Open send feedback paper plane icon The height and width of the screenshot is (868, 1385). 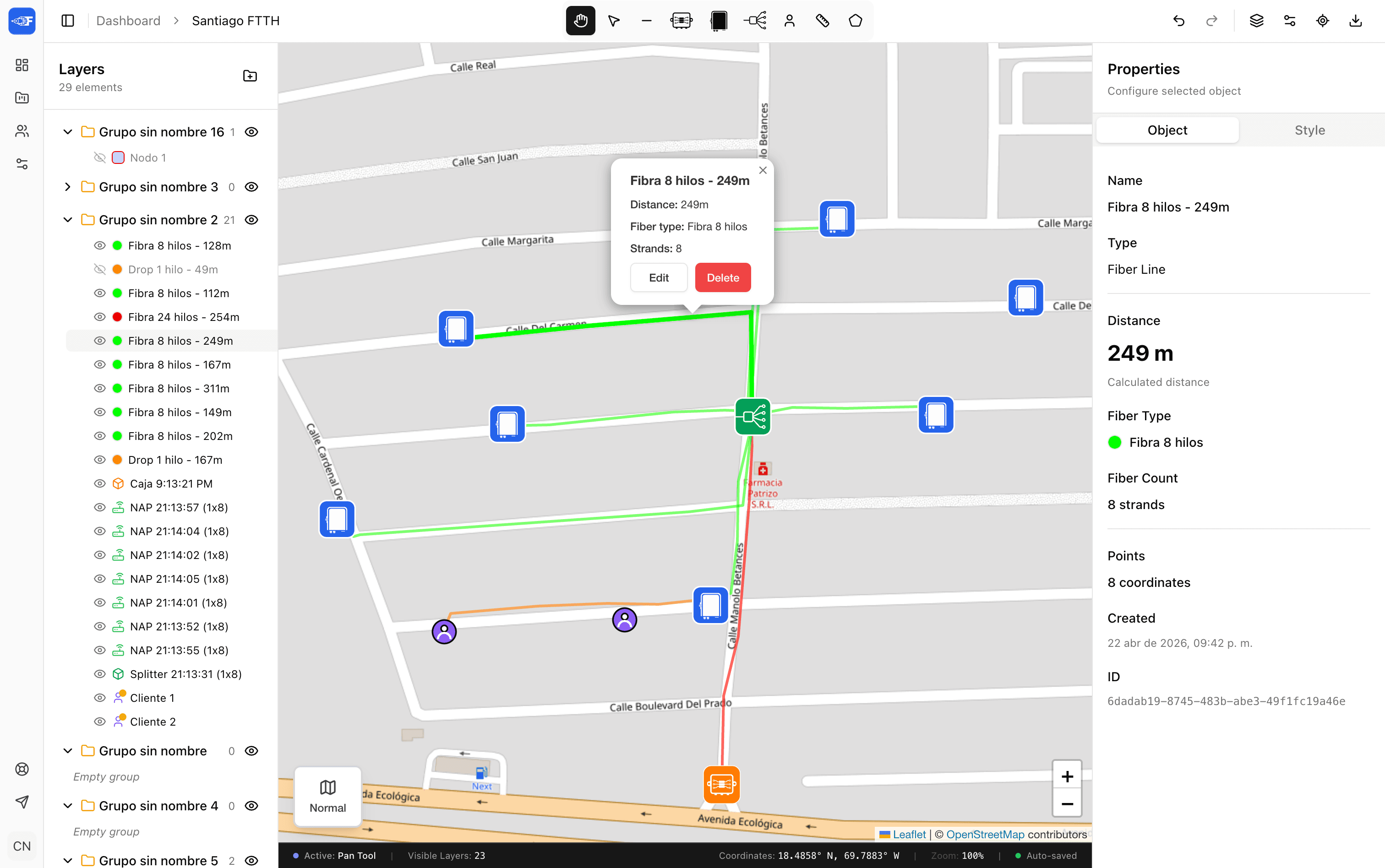coord(22,802)
